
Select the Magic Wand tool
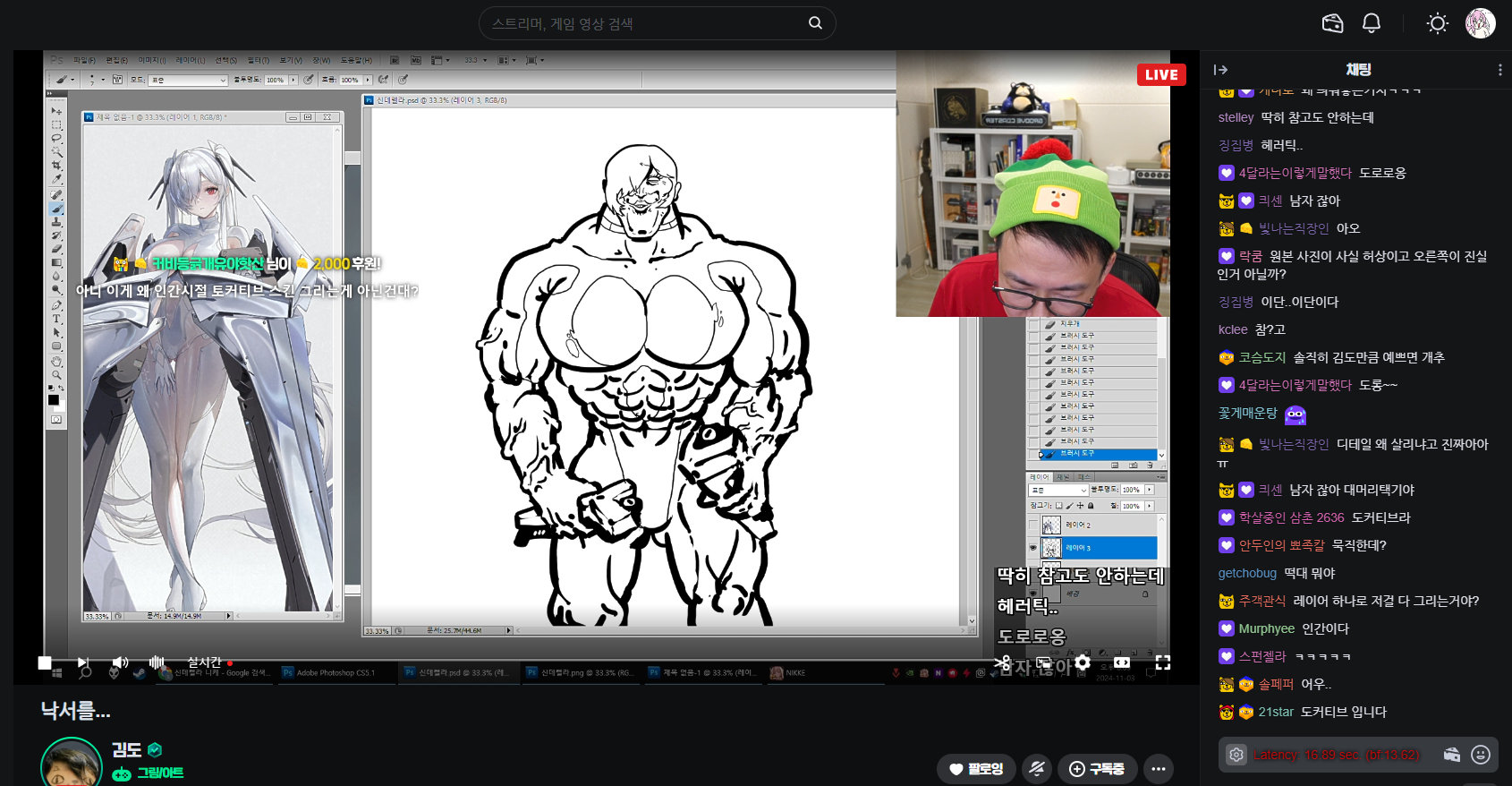coord(56,153)
